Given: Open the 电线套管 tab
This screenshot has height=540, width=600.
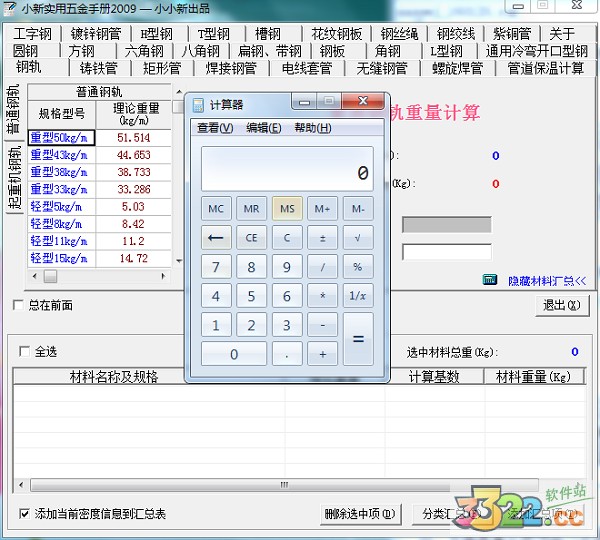Looking at the screenshot, I should (307, 68).
